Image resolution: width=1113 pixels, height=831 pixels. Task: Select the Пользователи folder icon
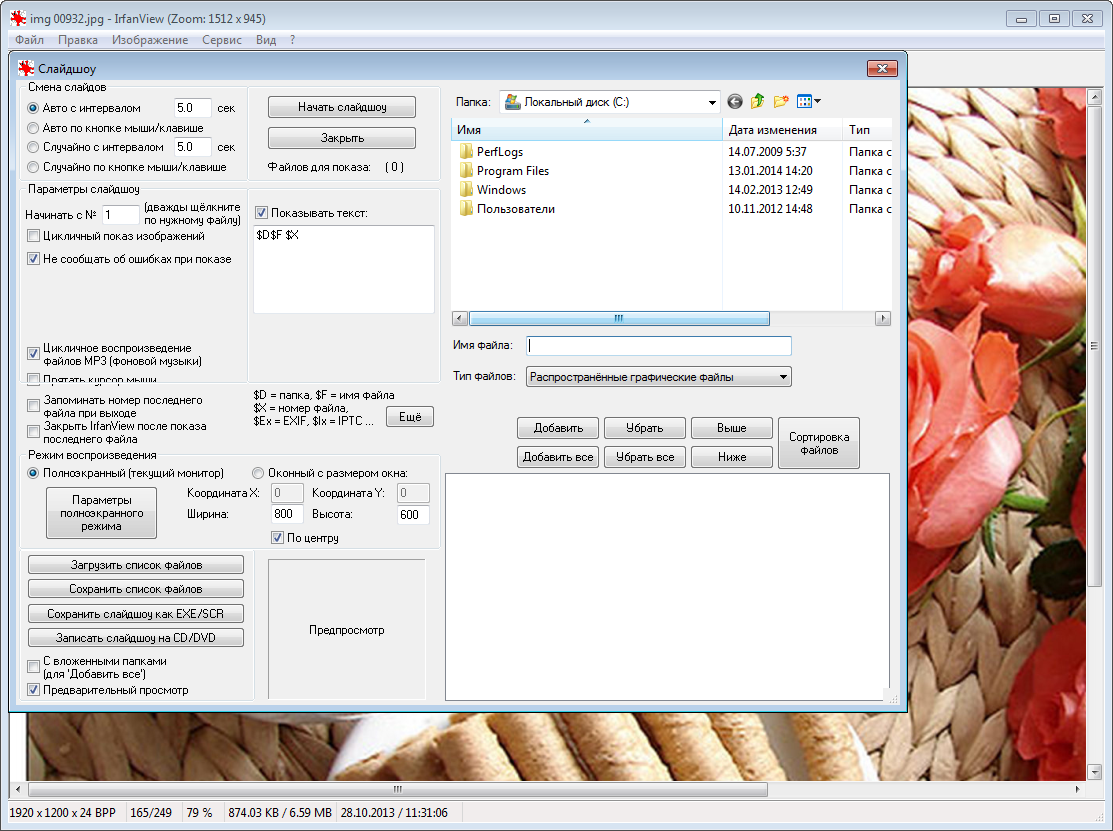pos(466,209)
